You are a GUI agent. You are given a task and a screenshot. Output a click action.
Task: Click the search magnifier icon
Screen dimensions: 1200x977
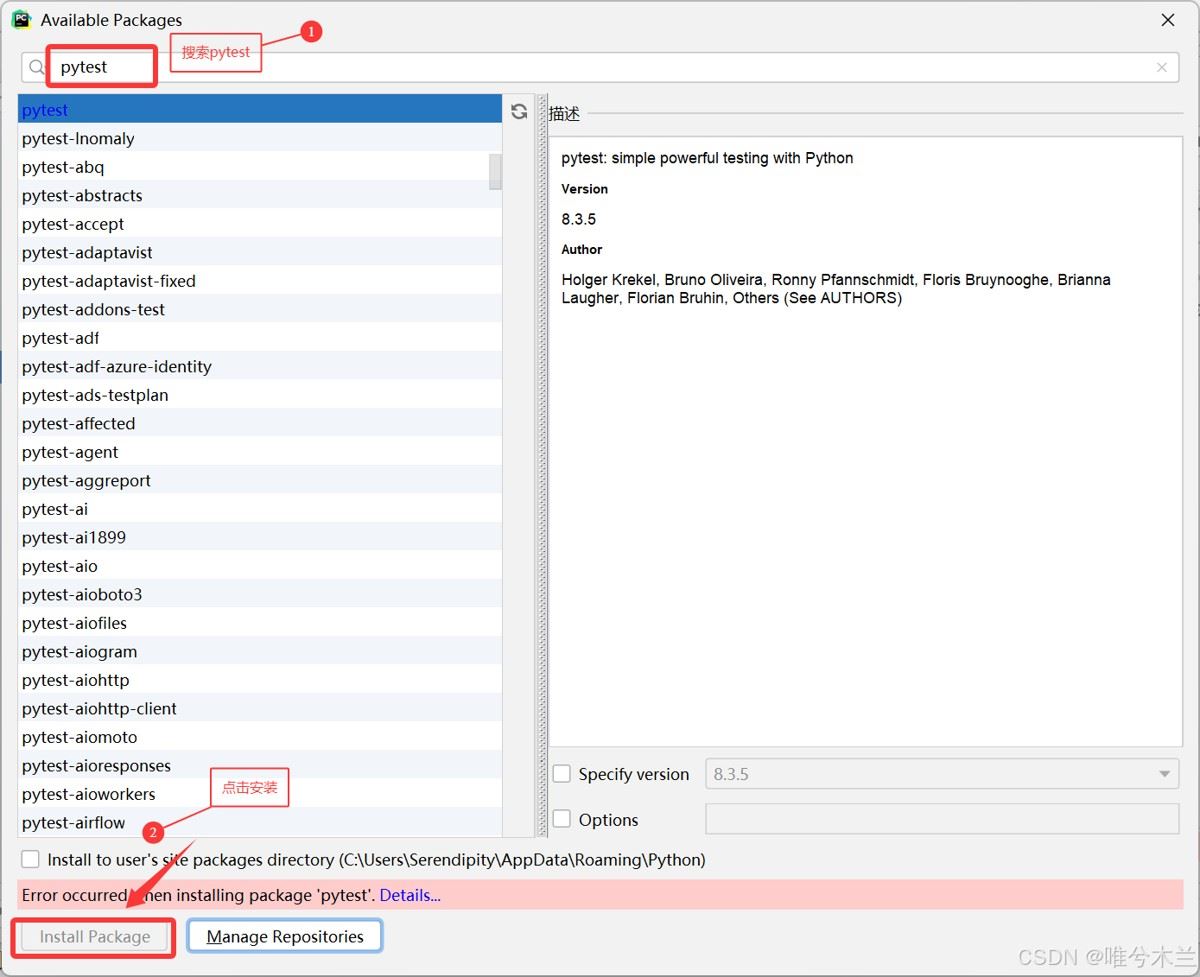37,68
